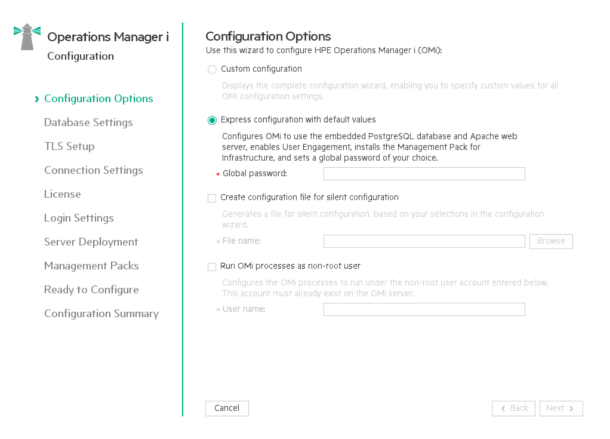Click the Operations Manager i title text

coord(108,37)
